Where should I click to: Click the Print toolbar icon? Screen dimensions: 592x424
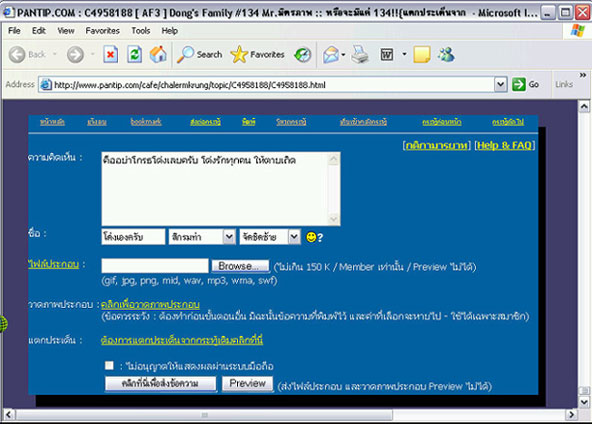click(359, 54)
